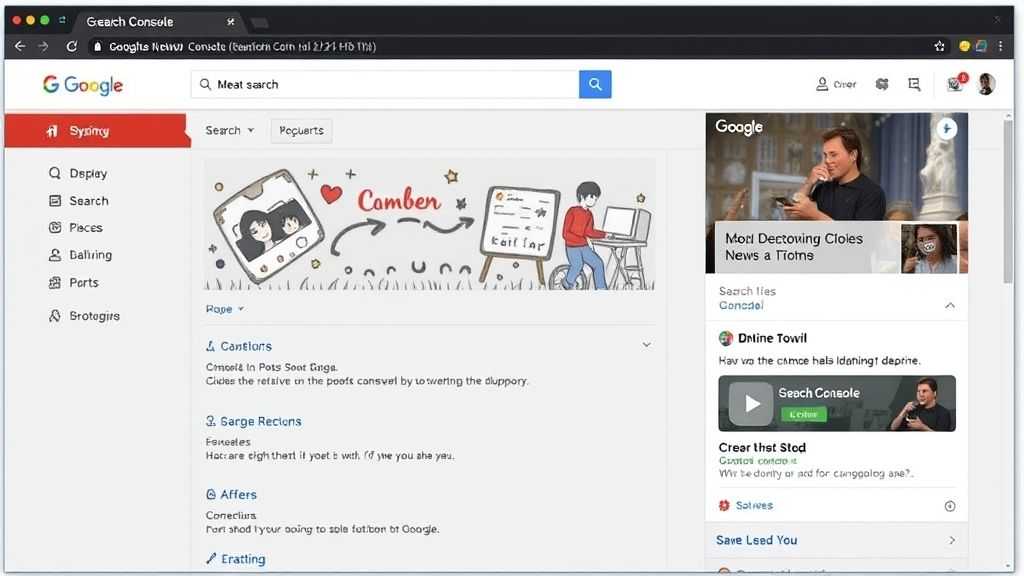This screenshot has height=576, width=1024.
Task: Click the blue search magnifier button
Action: tap(595, 84)
